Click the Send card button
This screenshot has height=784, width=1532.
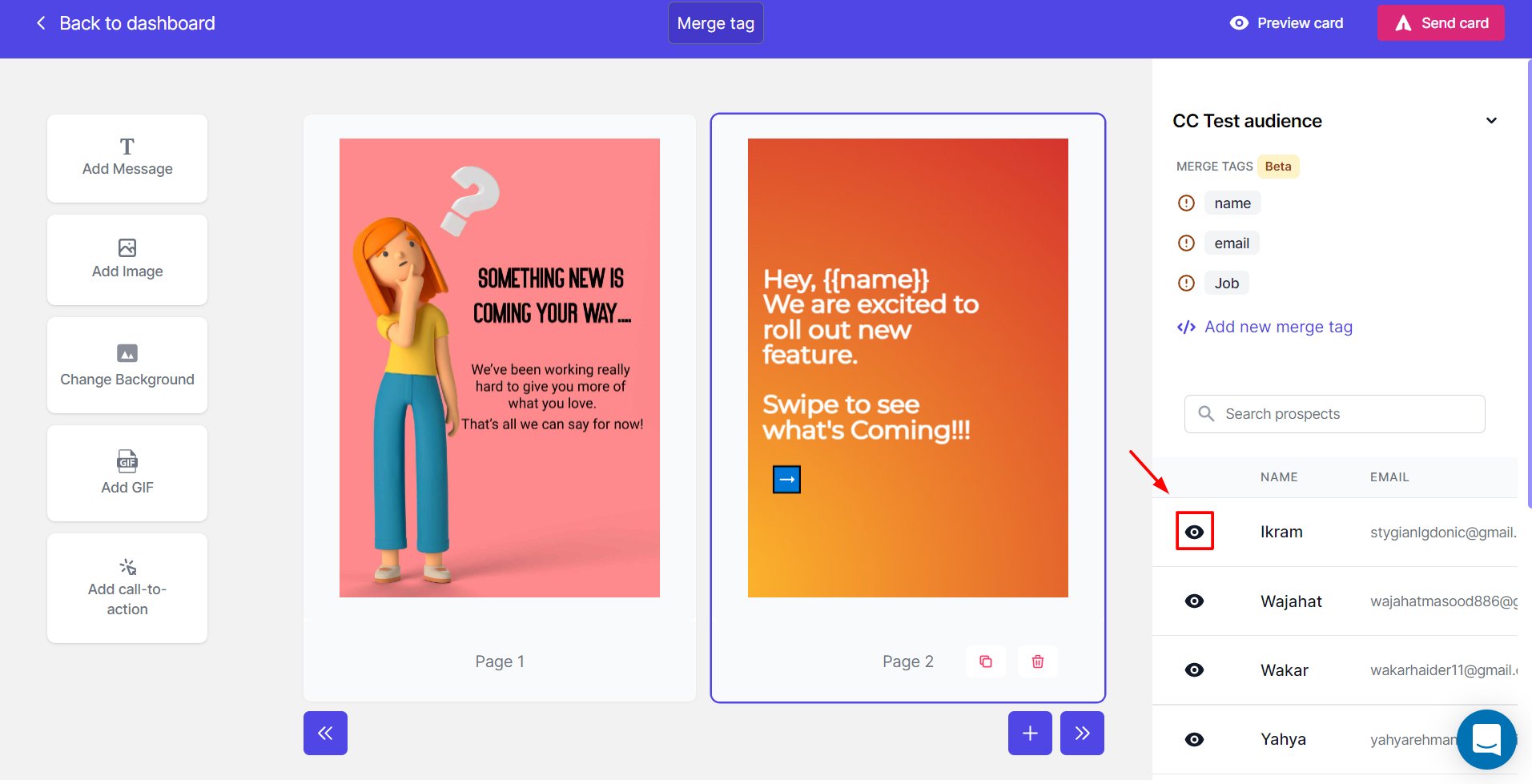pyautogui.click(x=1441, y=23)
